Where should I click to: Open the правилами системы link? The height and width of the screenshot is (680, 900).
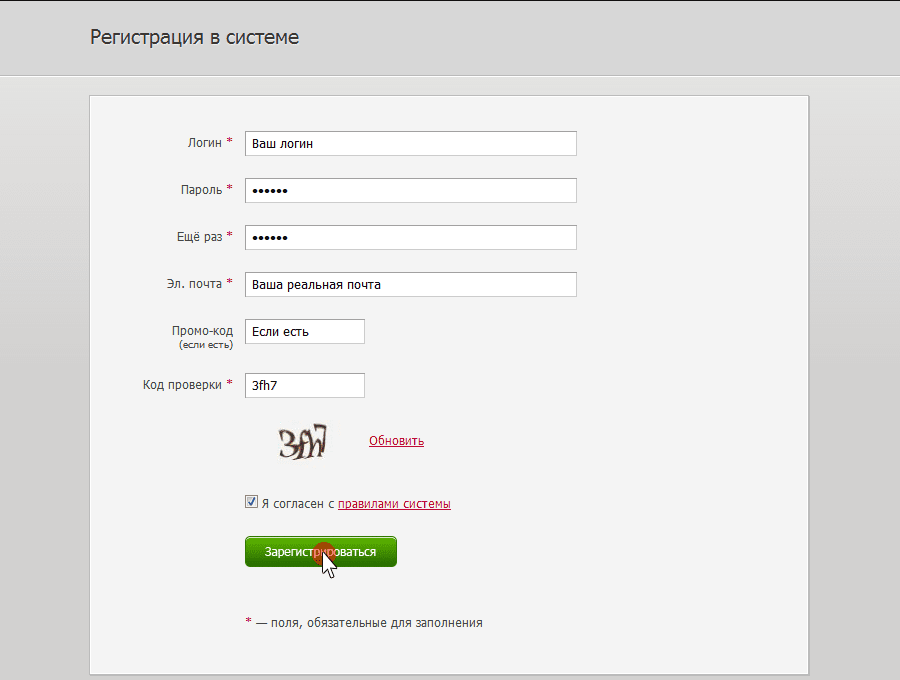[x=394, y=504]
